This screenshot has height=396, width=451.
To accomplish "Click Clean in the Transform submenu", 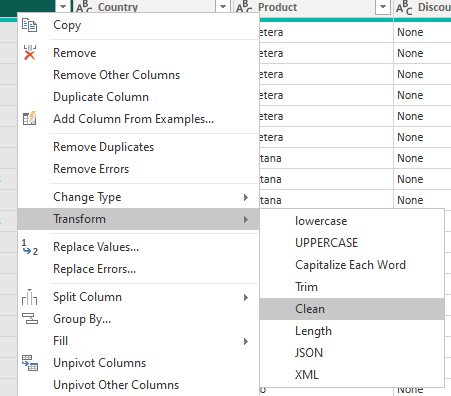I will coord(352,309).
